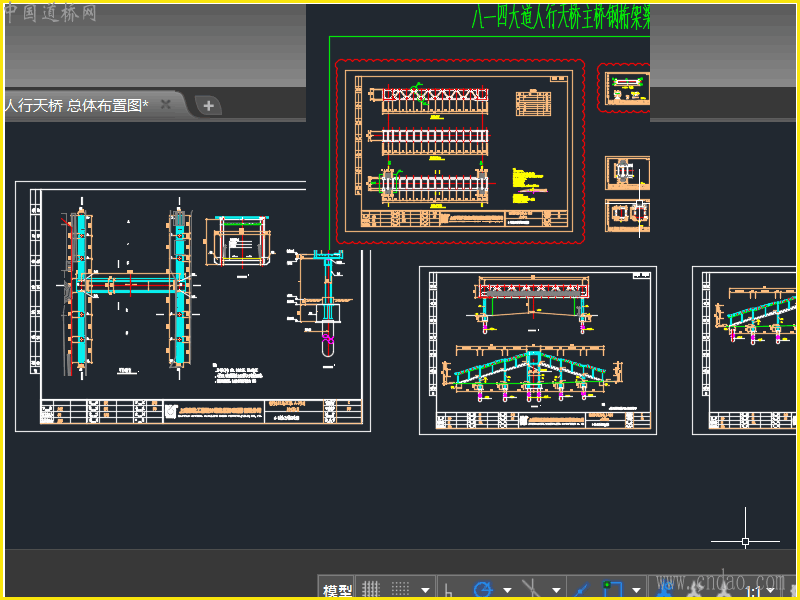Toggle ortho mode in status bar
800x600 pixels.
pyautogui.click(x=449, y=591)
